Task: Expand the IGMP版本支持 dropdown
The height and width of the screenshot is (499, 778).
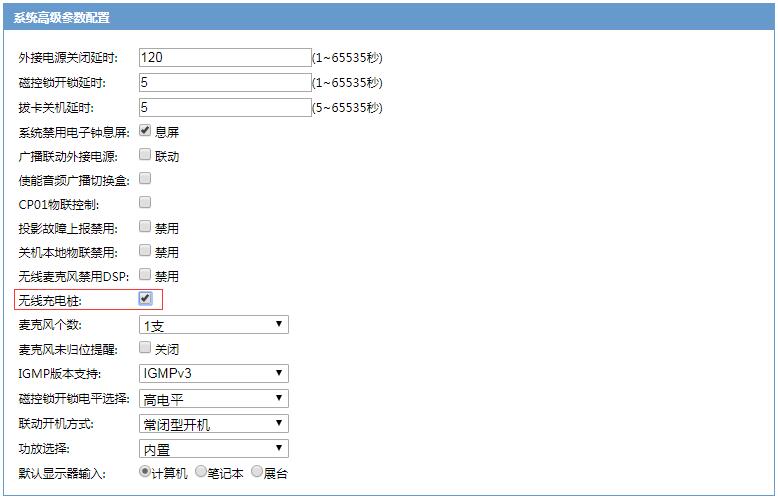Action: click(213, 374)
